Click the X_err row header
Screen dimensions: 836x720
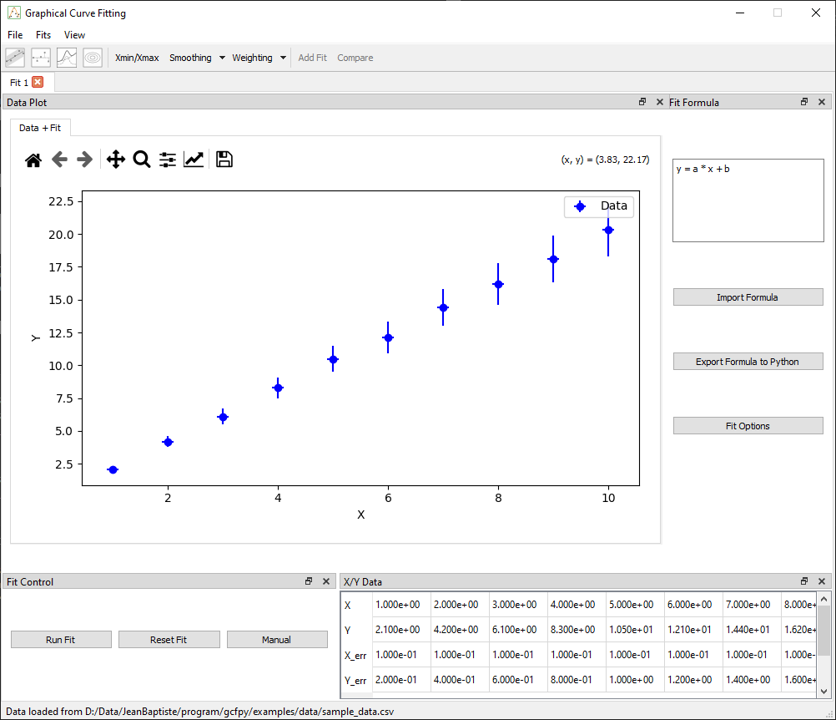click(x=356, y=655)
